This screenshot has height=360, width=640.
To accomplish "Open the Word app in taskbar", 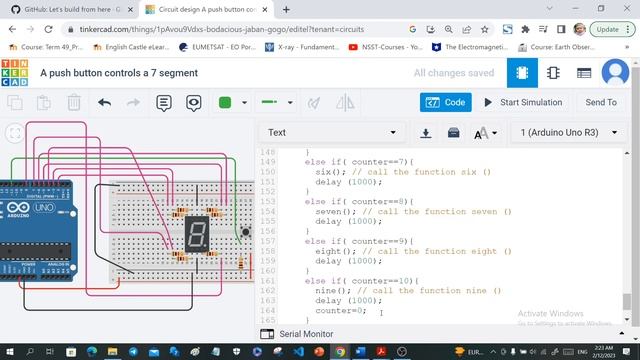I will click(x=360, y=351).
